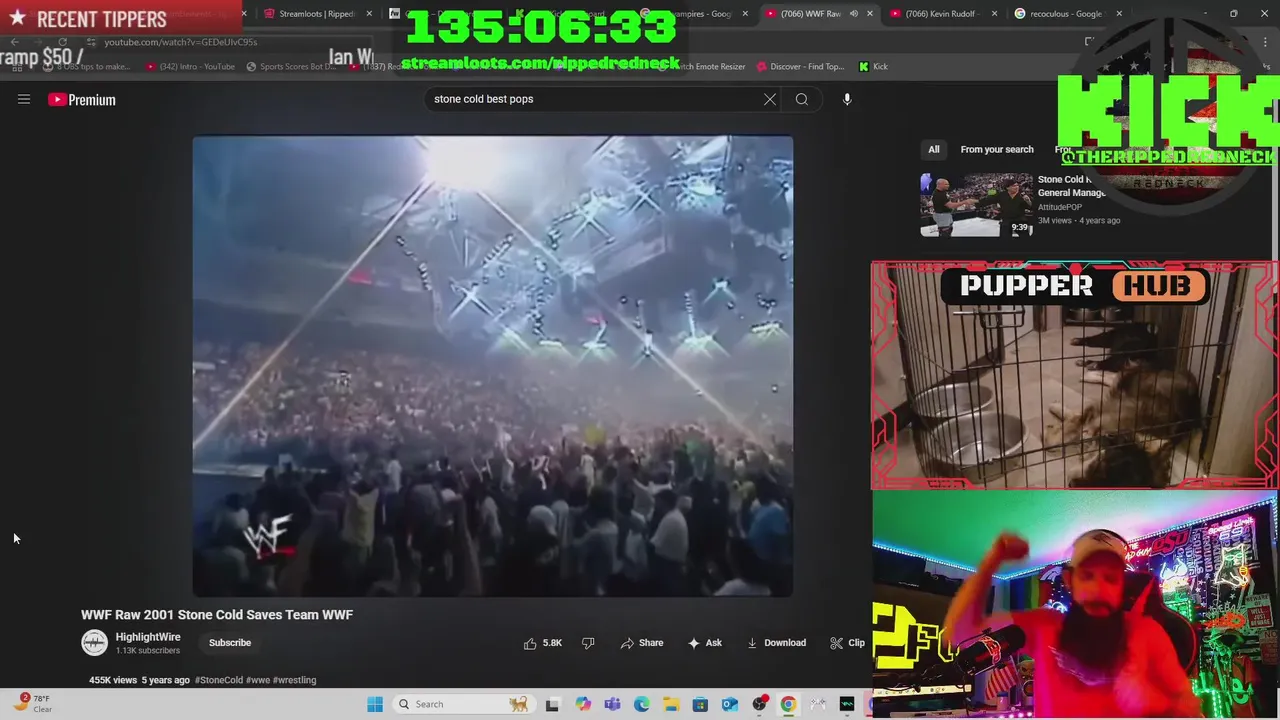The image size is (1280, 720).
Task: Start voice search with the microphone
Action: click(847, 99)
